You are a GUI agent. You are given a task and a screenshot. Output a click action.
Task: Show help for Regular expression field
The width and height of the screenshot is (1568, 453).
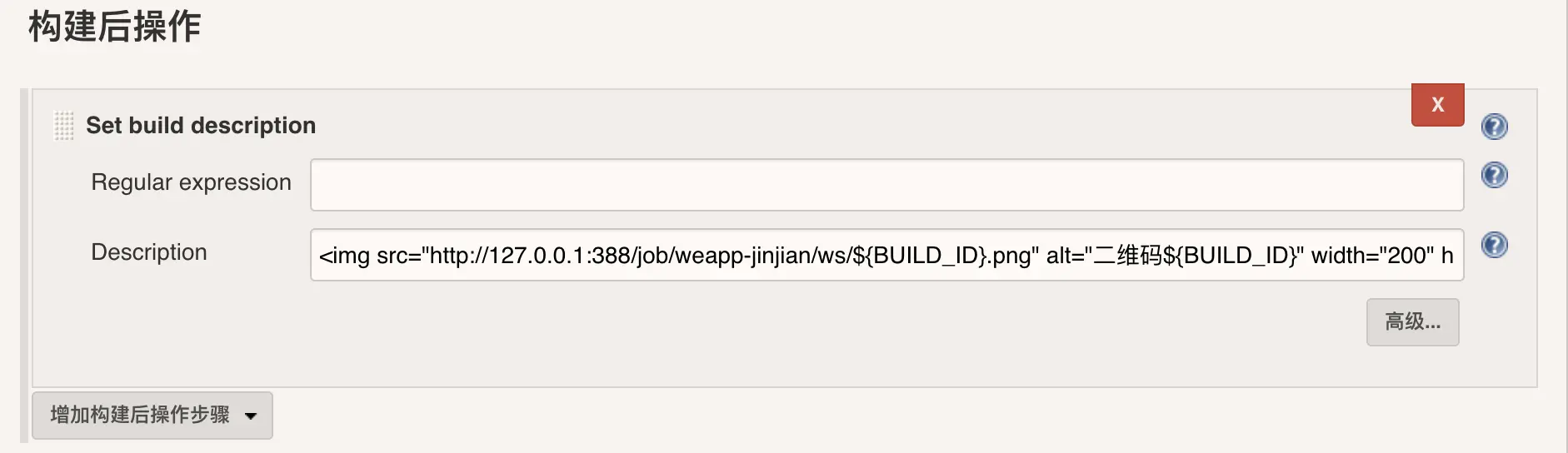pyautogui.click(x=1495, y=175)
